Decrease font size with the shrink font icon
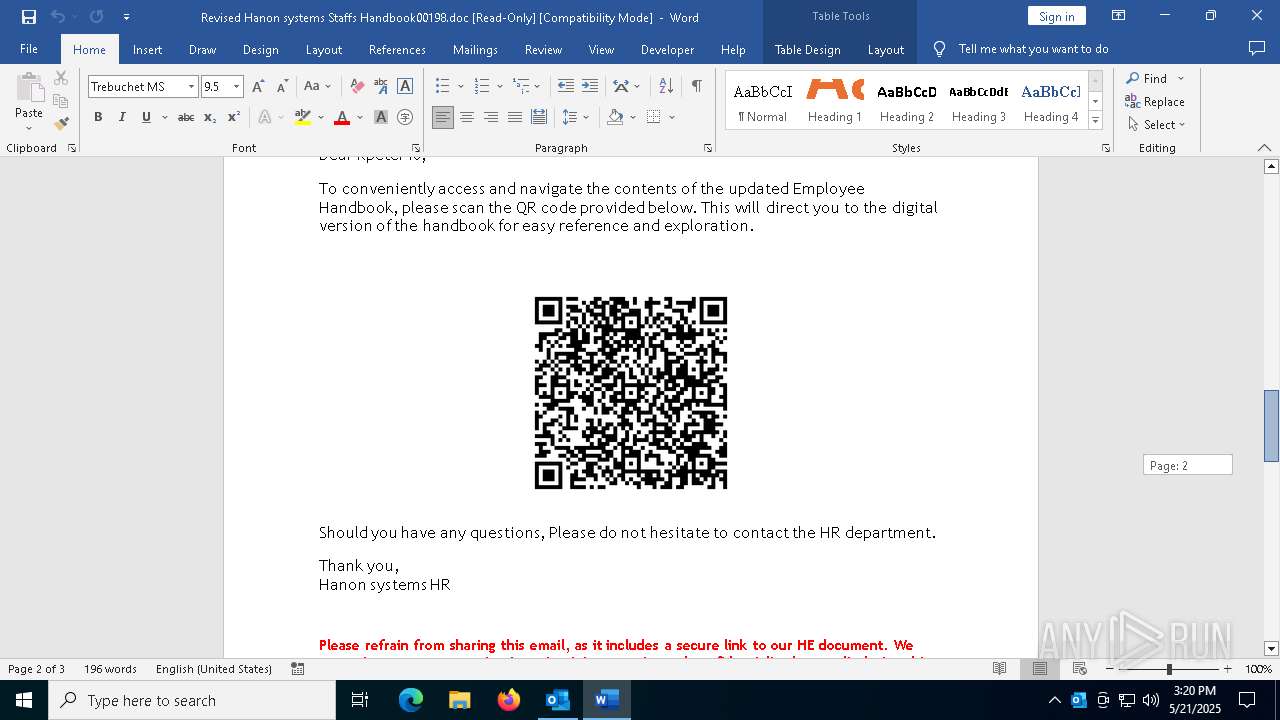The width and height of the screenshot is (1280, 720). [x=283, y=87]
